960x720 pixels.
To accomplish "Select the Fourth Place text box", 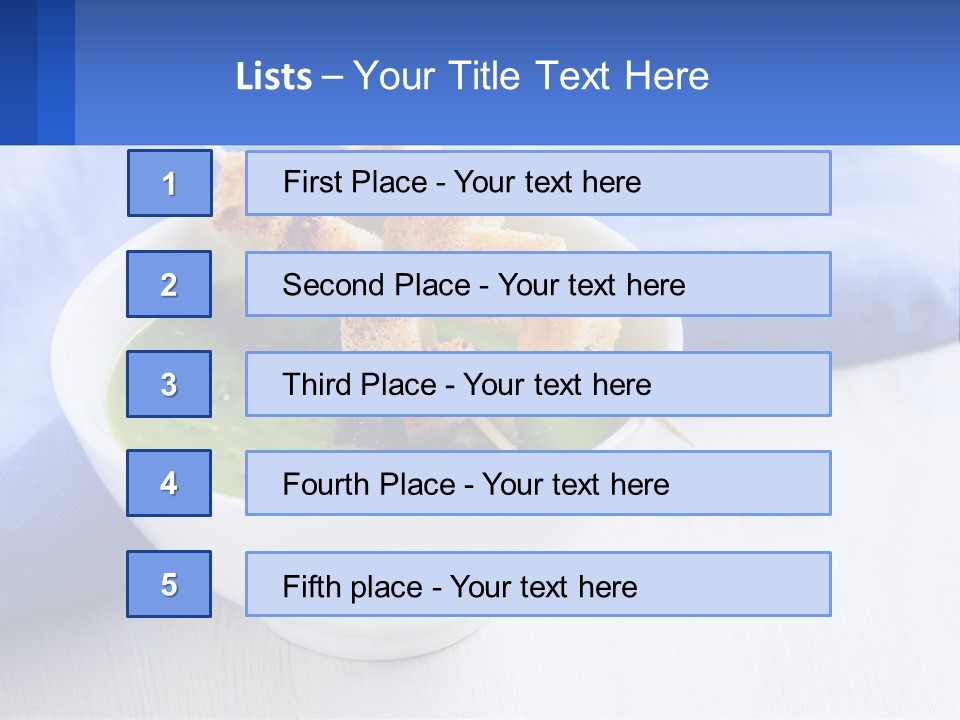I will [x=538, y=483].
